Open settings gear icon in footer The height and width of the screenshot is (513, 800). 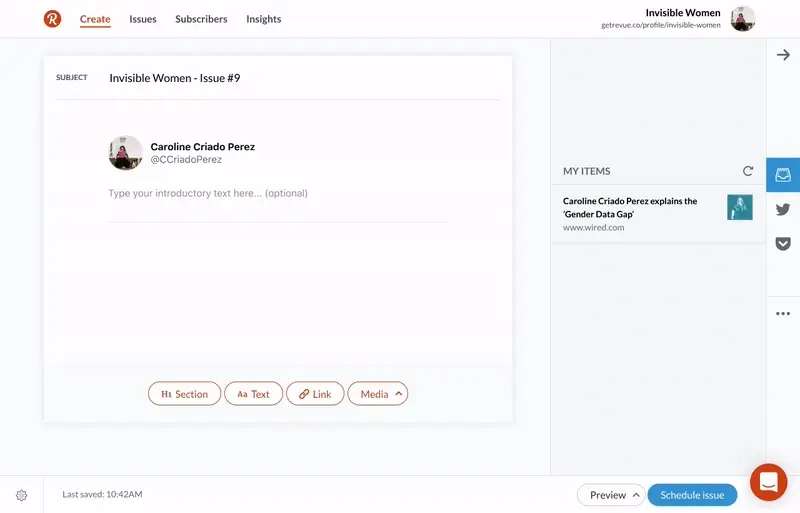click(21, 495)
